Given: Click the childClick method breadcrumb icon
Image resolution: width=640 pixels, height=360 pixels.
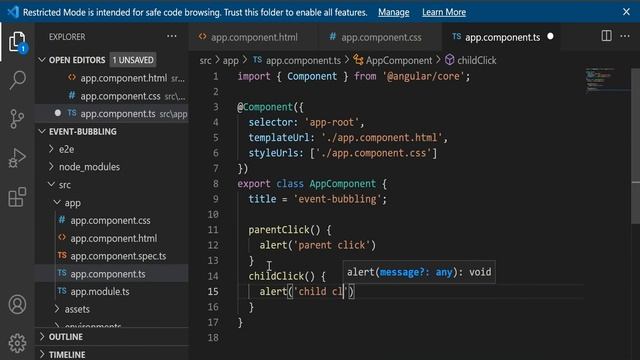Looking at the screenshot, I should click(x=449, y=60).
